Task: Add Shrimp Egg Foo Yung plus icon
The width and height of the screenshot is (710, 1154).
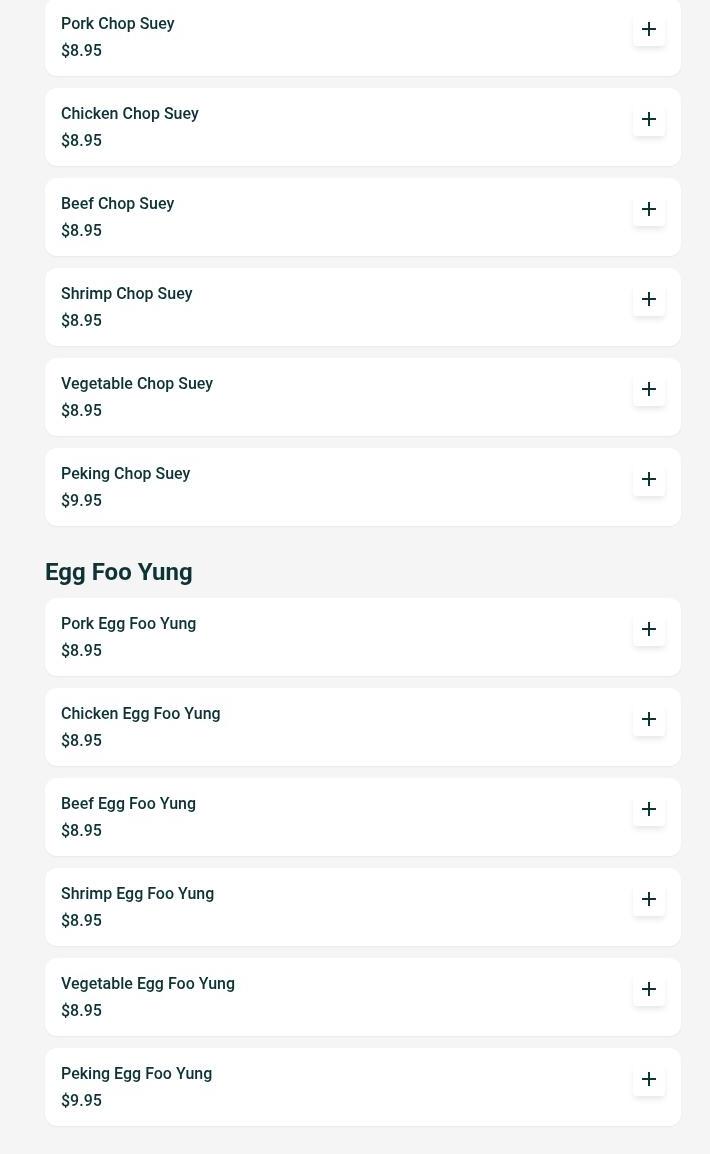Action: (x=648, y=899)
